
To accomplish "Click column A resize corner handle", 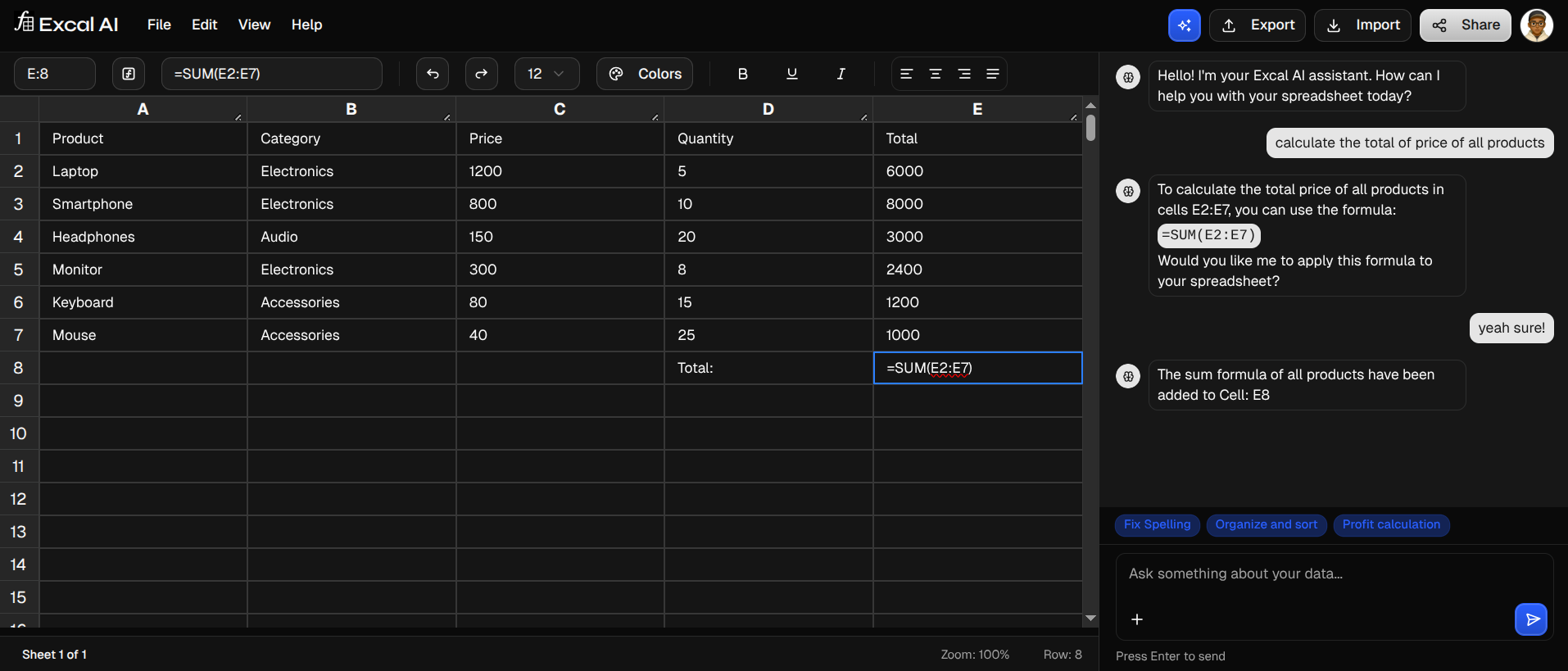I will (x=238, y=117).
